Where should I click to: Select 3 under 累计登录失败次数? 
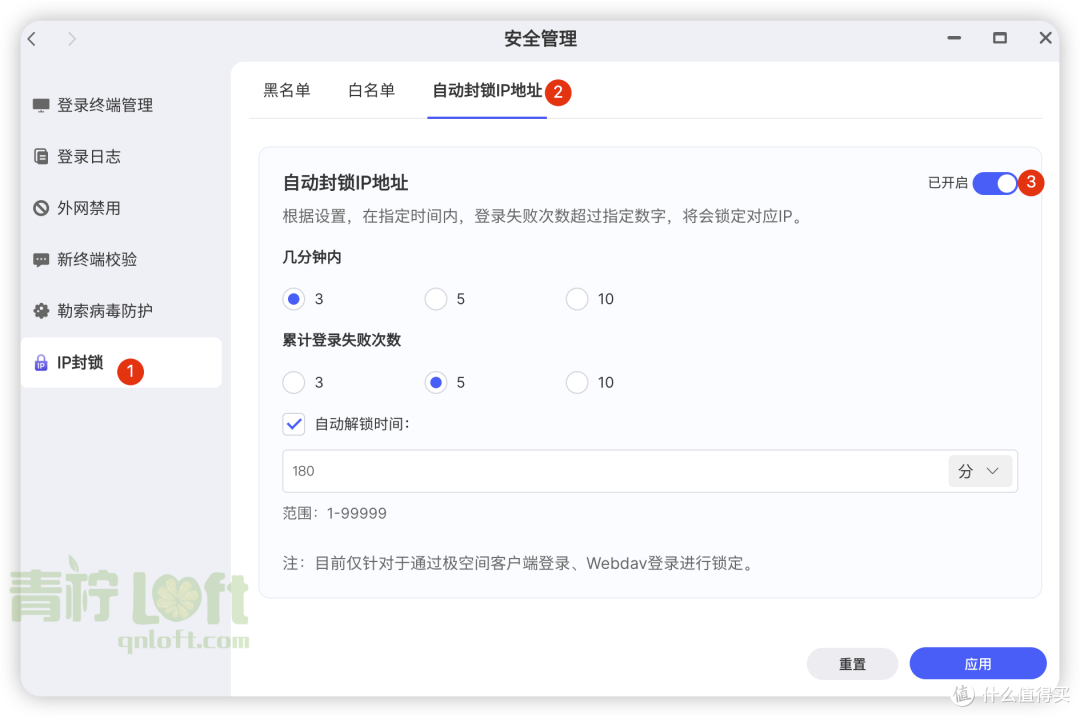coord(294,382)
